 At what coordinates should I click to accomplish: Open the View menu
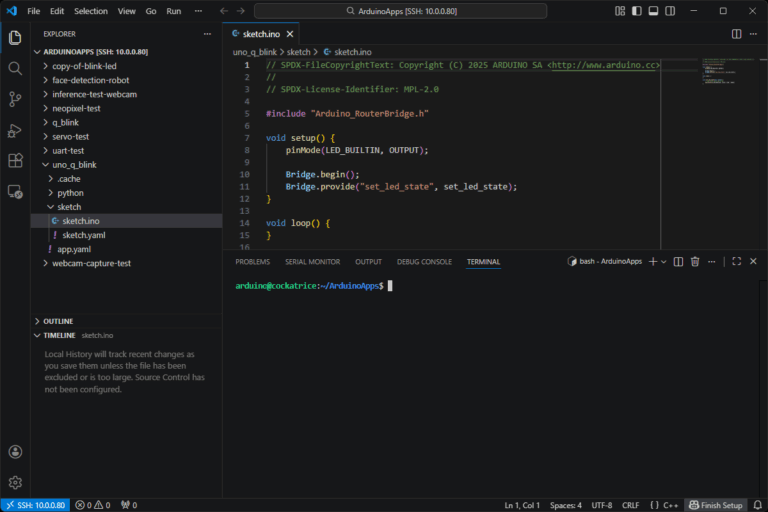pyautogui.click(x=126, y=11)
